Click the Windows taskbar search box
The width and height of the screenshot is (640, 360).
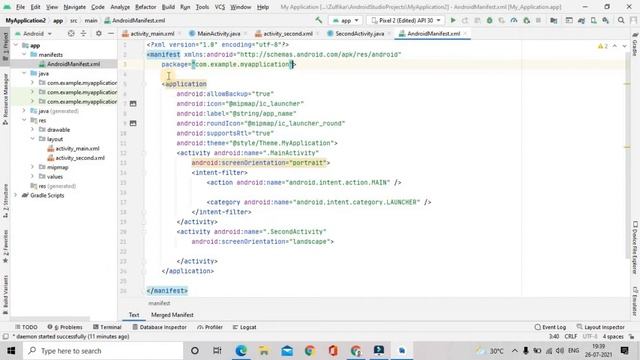(x=103, y=351)
